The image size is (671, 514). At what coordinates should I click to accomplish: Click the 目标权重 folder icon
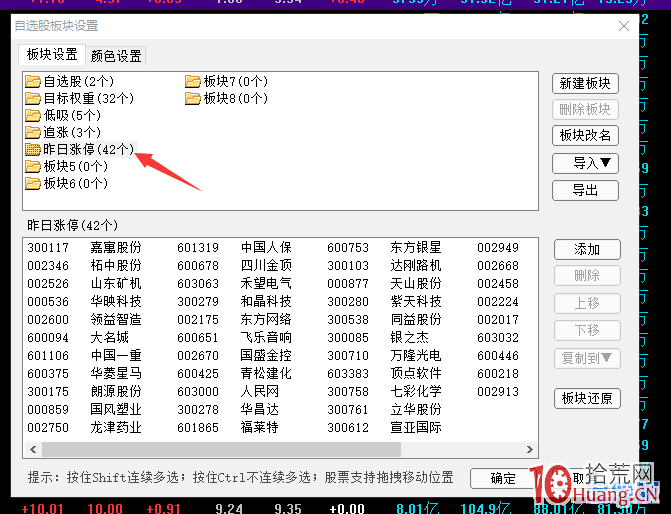tap(33, 98)
